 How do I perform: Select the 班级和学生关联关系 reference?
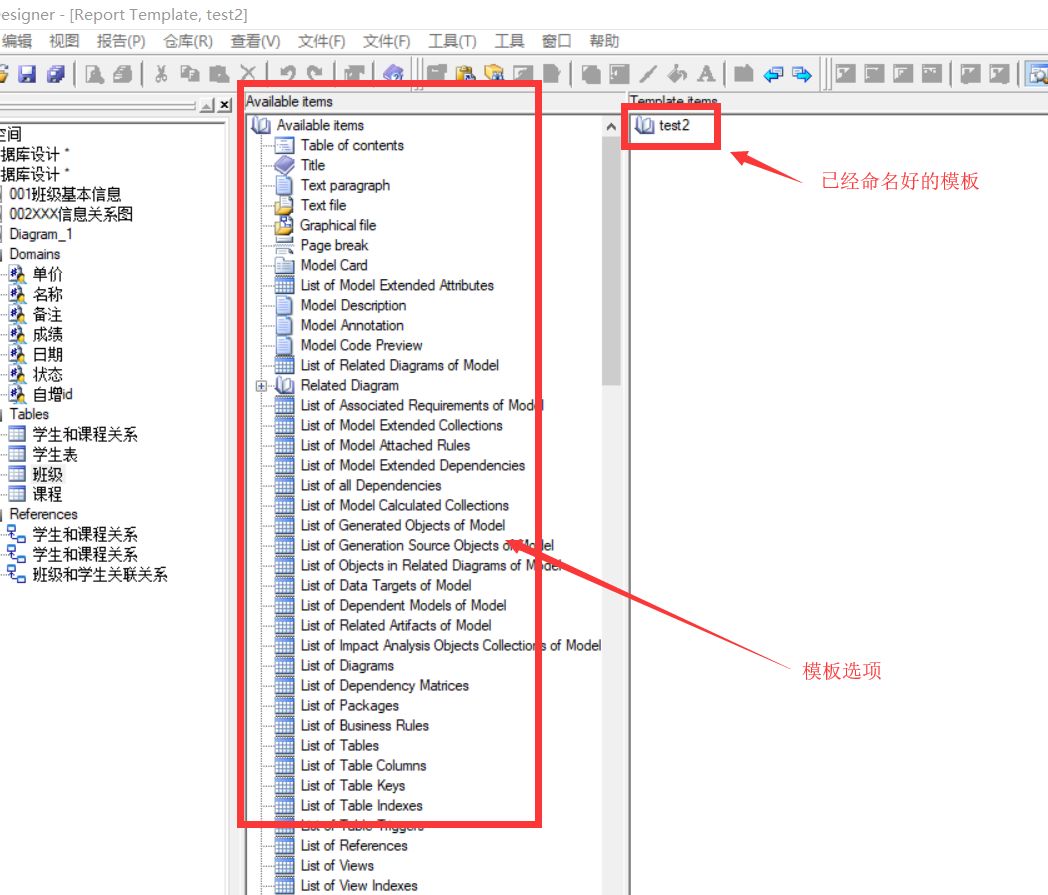(100, 575)
